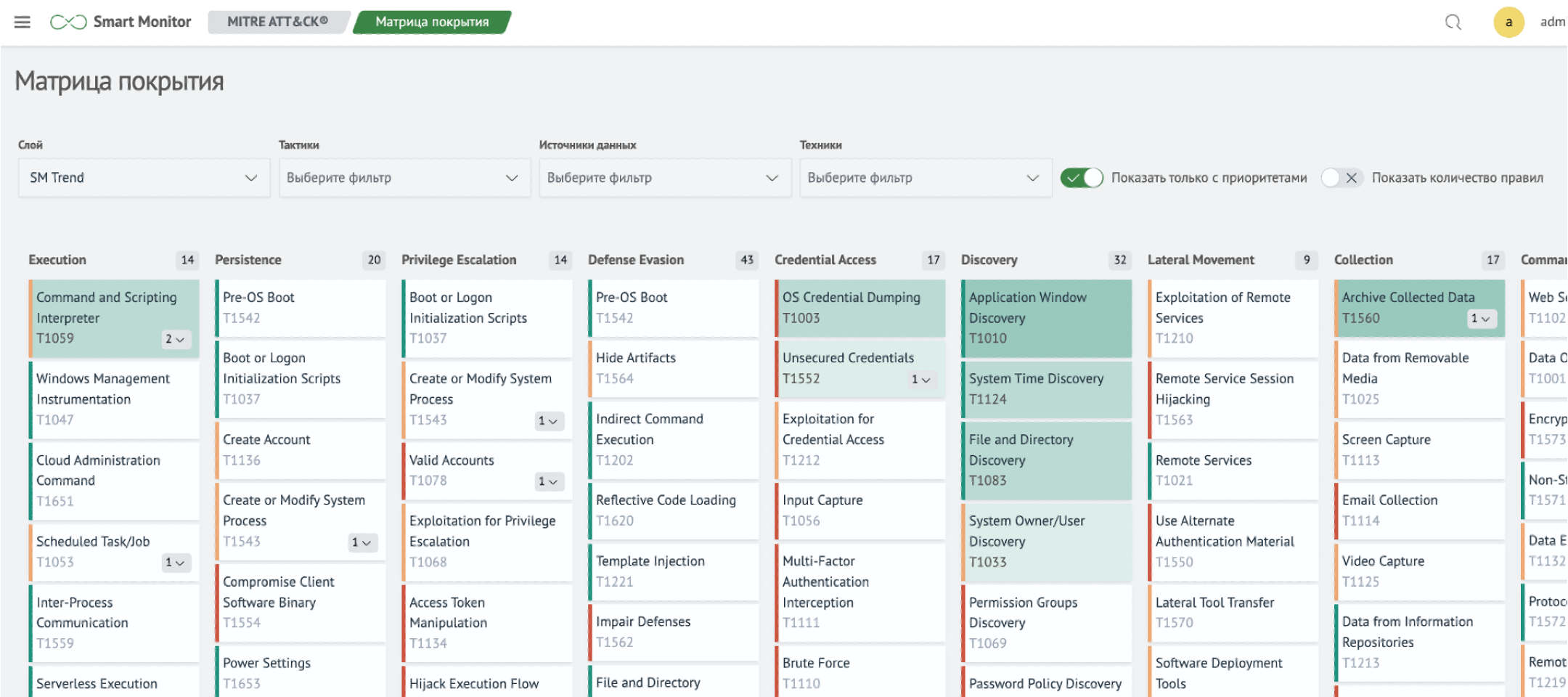Select Inter-Process Communication T1559

(x=114, y=623)
